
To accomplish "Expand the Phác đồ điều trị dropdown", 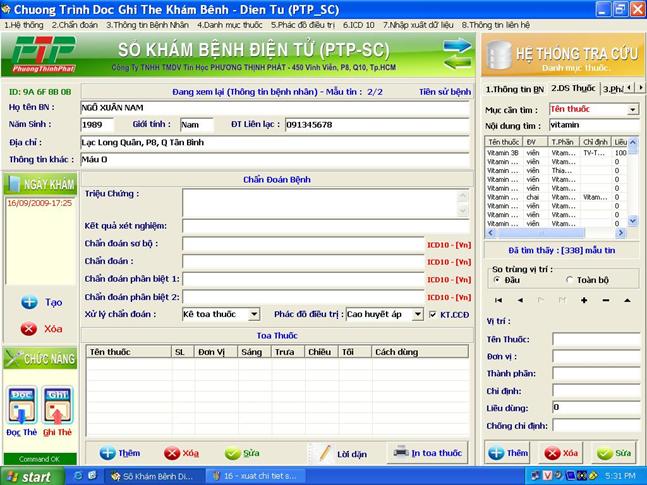I will coord(418,314).
